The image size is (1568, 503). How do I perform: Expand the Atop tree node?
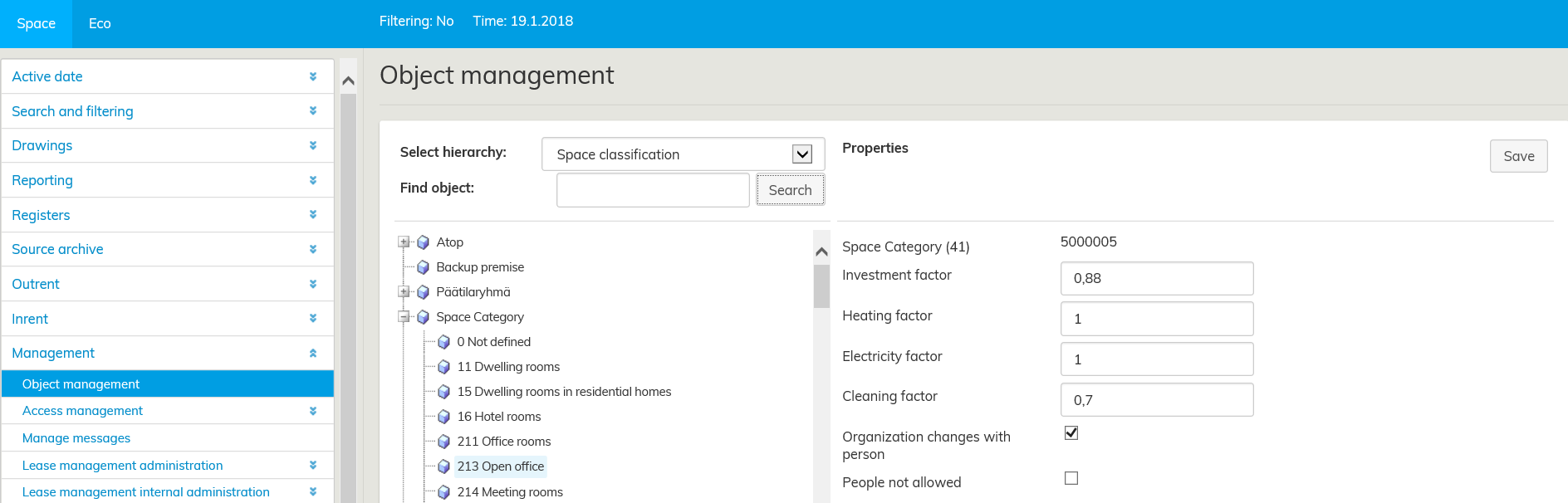tap(404, 242)
